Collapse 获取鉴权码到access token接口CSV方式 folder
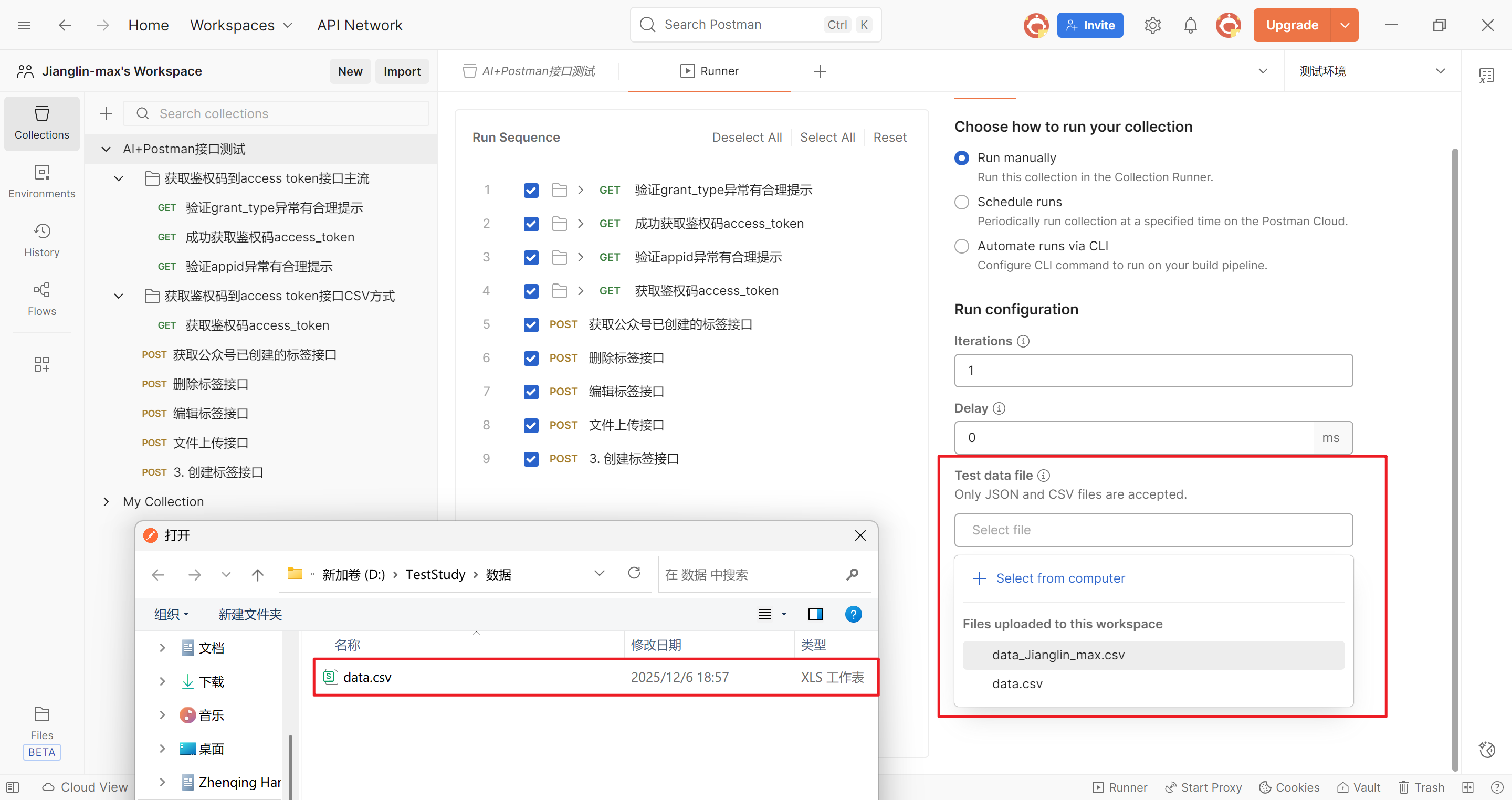The width and height of the screenshot is (1512, 800). [119, 296]
